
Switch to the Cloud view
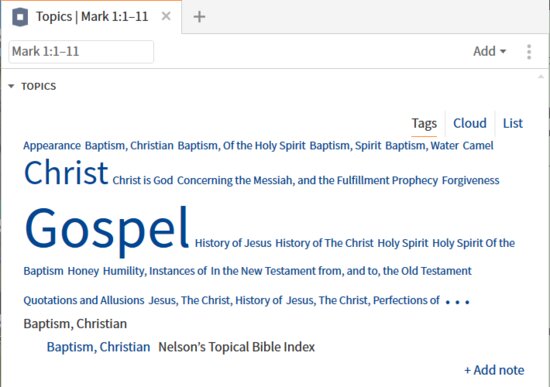470,123
